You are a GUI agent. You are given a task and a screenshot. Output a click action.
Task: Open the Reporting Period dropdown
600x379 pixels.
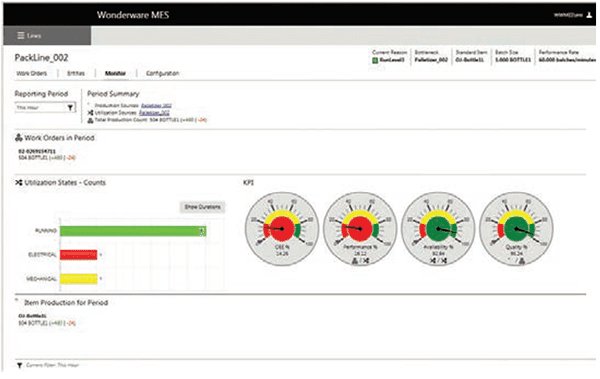coord(45,108)
